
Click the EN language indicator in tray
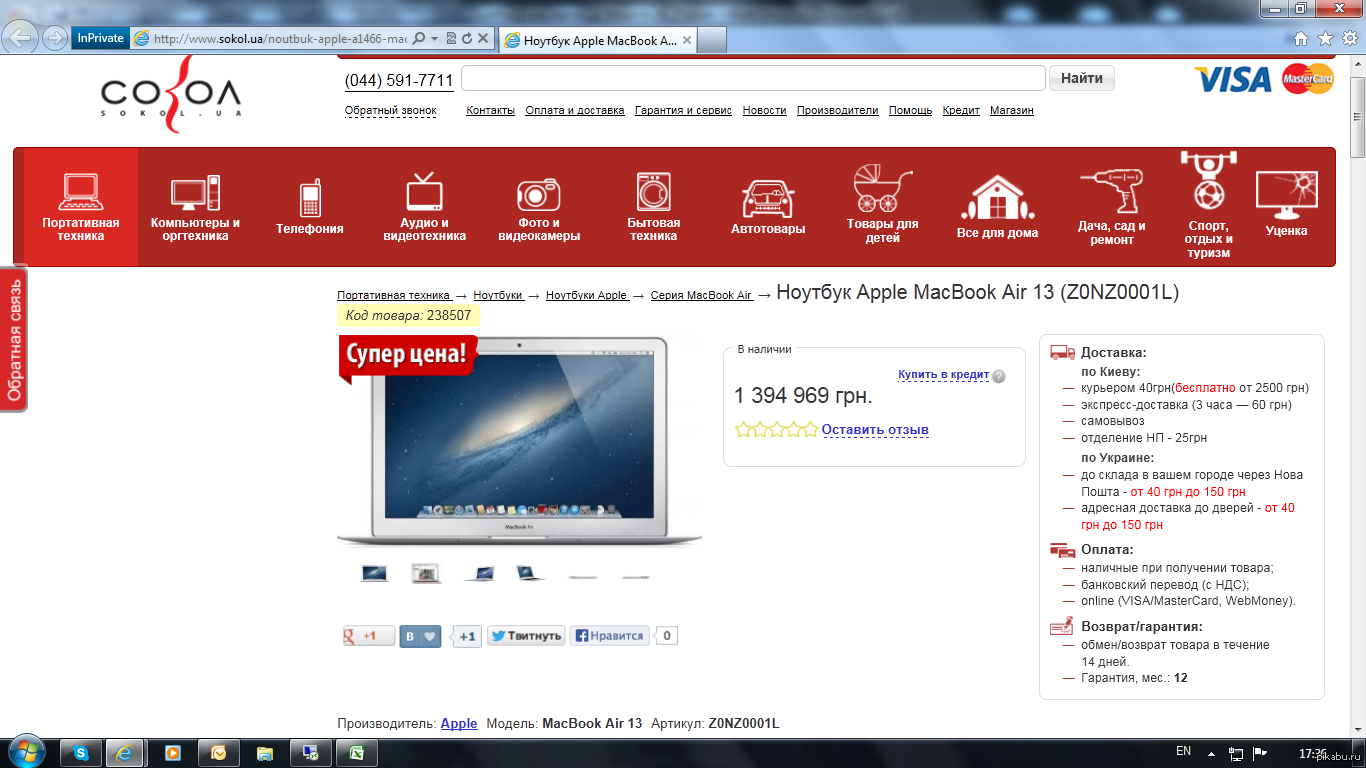tap(1183, 751)
